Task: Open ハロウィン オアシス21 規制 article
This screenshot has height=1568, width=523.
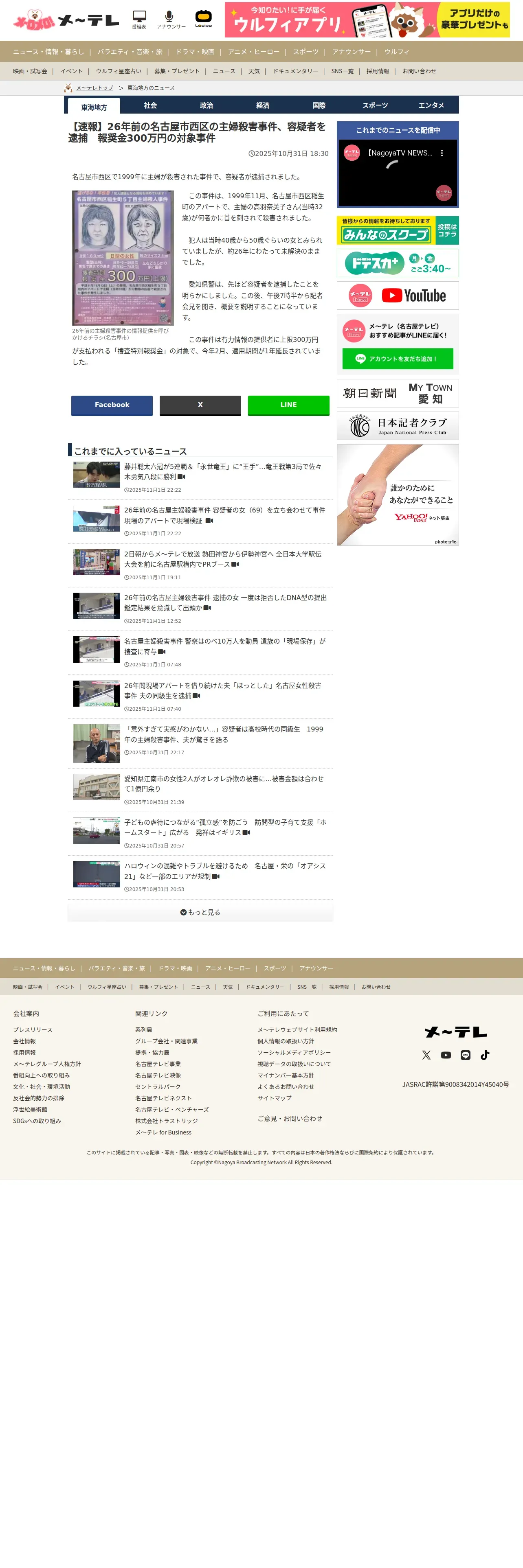Action: pyautogui.click(x=225, y=871)
